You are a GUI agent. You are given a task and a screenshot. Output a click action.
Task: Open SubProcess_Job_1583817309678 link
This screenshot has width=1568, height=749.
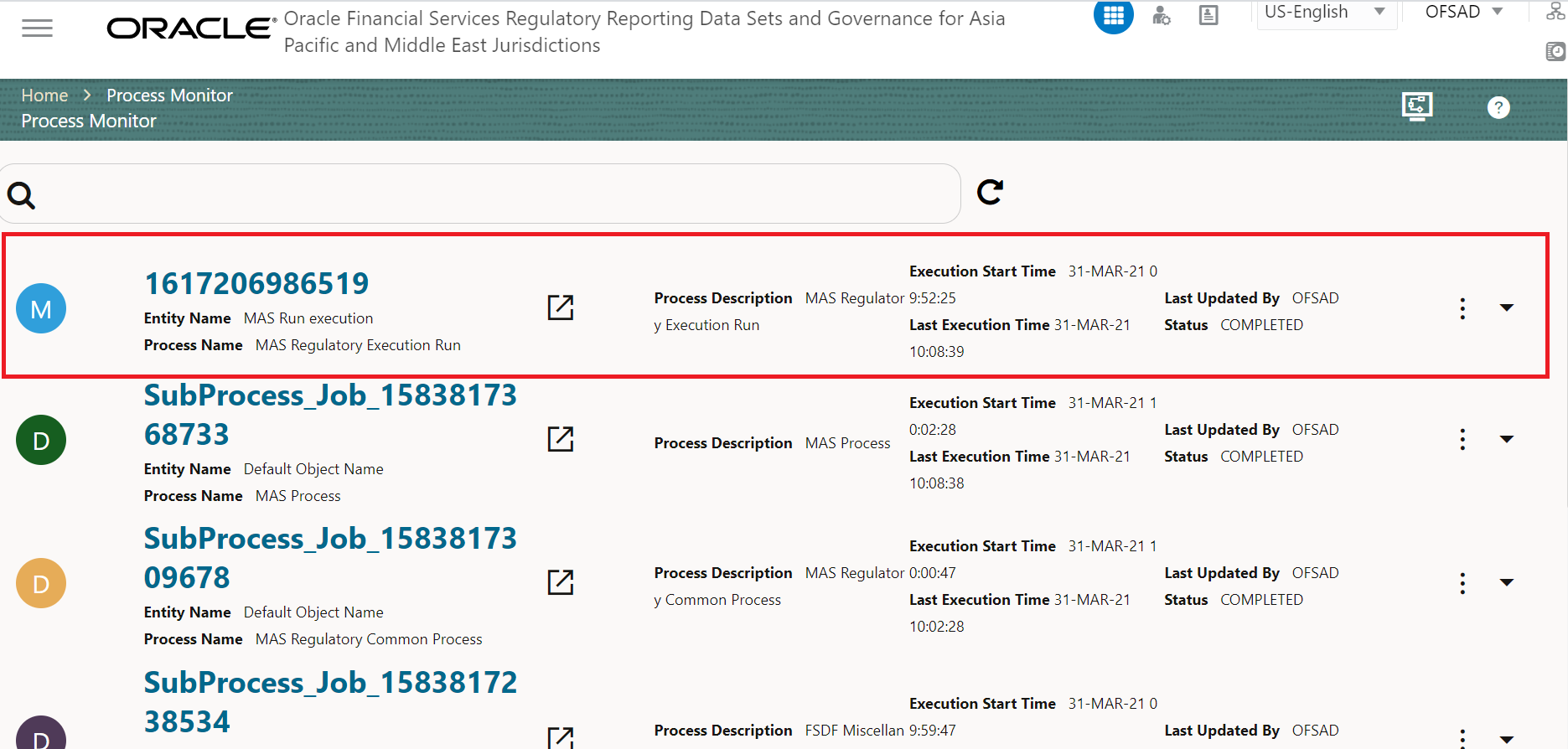pos(330,558)
